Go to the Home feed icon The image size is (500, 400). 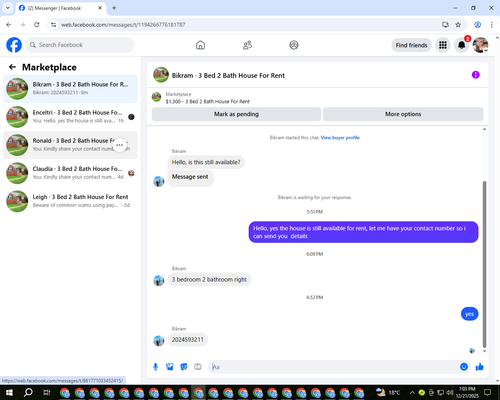tap(200, 45)
